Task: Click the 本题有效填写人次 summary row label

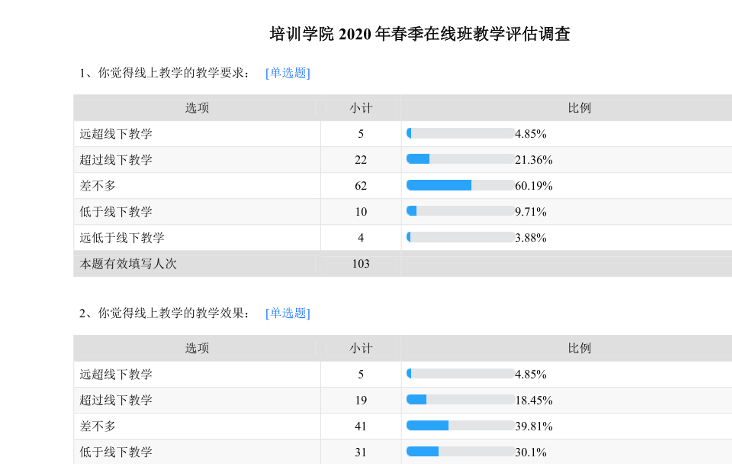Action: click(128, 264)
